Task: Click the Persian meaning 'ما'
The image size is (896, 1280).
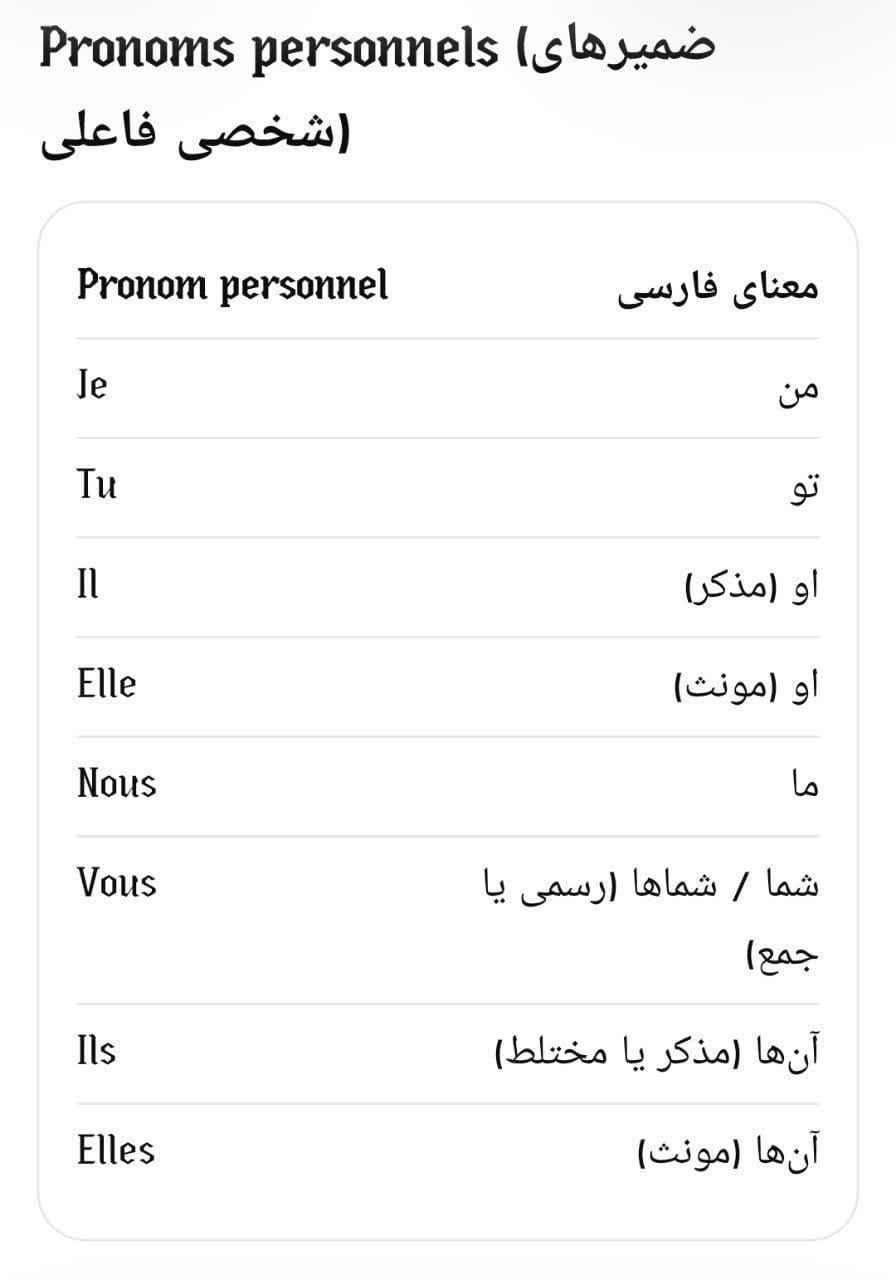Action: [x=805, y=787]
